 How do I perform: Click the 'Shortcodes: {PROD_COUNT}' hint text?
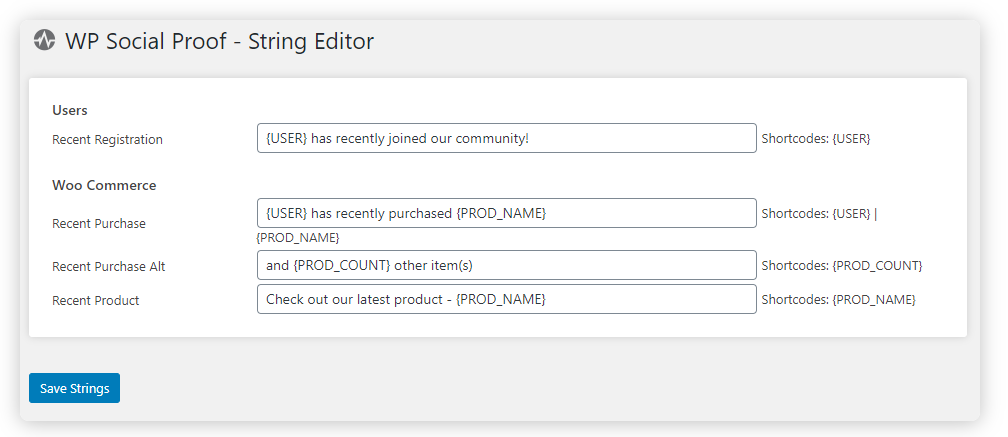pos(842,265)
